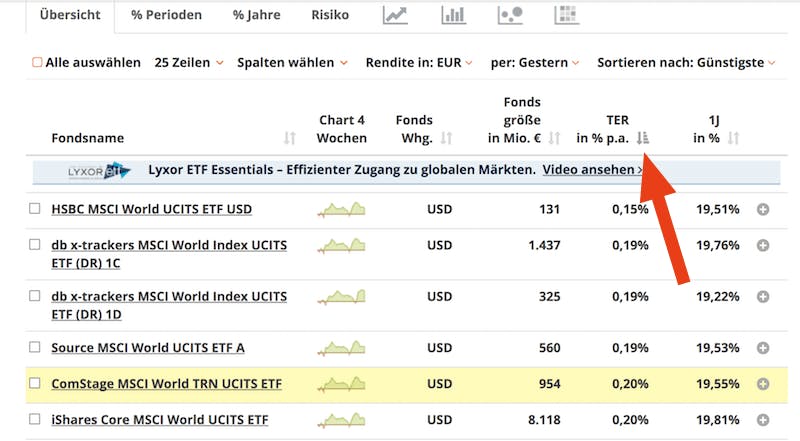Open ComStage MSCI World TRN UCITS ETF link
This screenshot has width=800, height=441.
coord(166,384)
